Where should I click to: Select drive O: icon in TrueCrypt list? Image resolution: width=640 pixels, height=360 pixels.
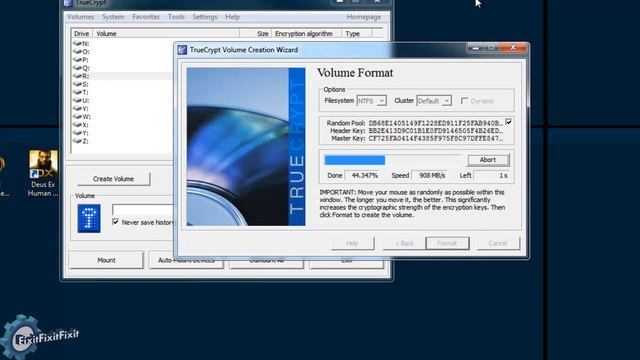point(77,51)
